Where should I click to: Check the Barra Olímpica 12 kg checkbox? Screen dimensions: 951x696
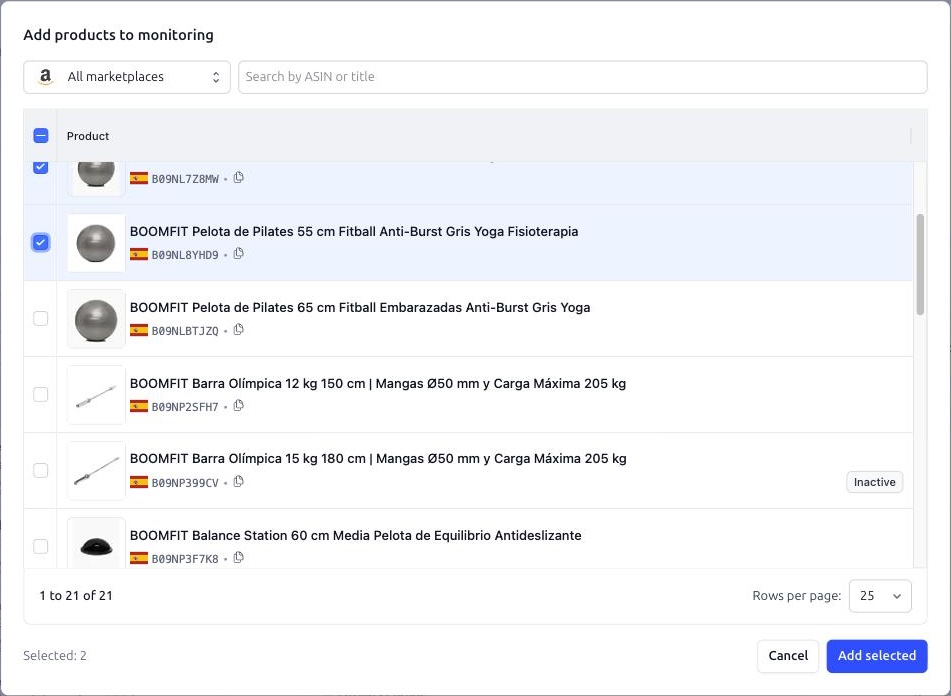click(41, 394)
